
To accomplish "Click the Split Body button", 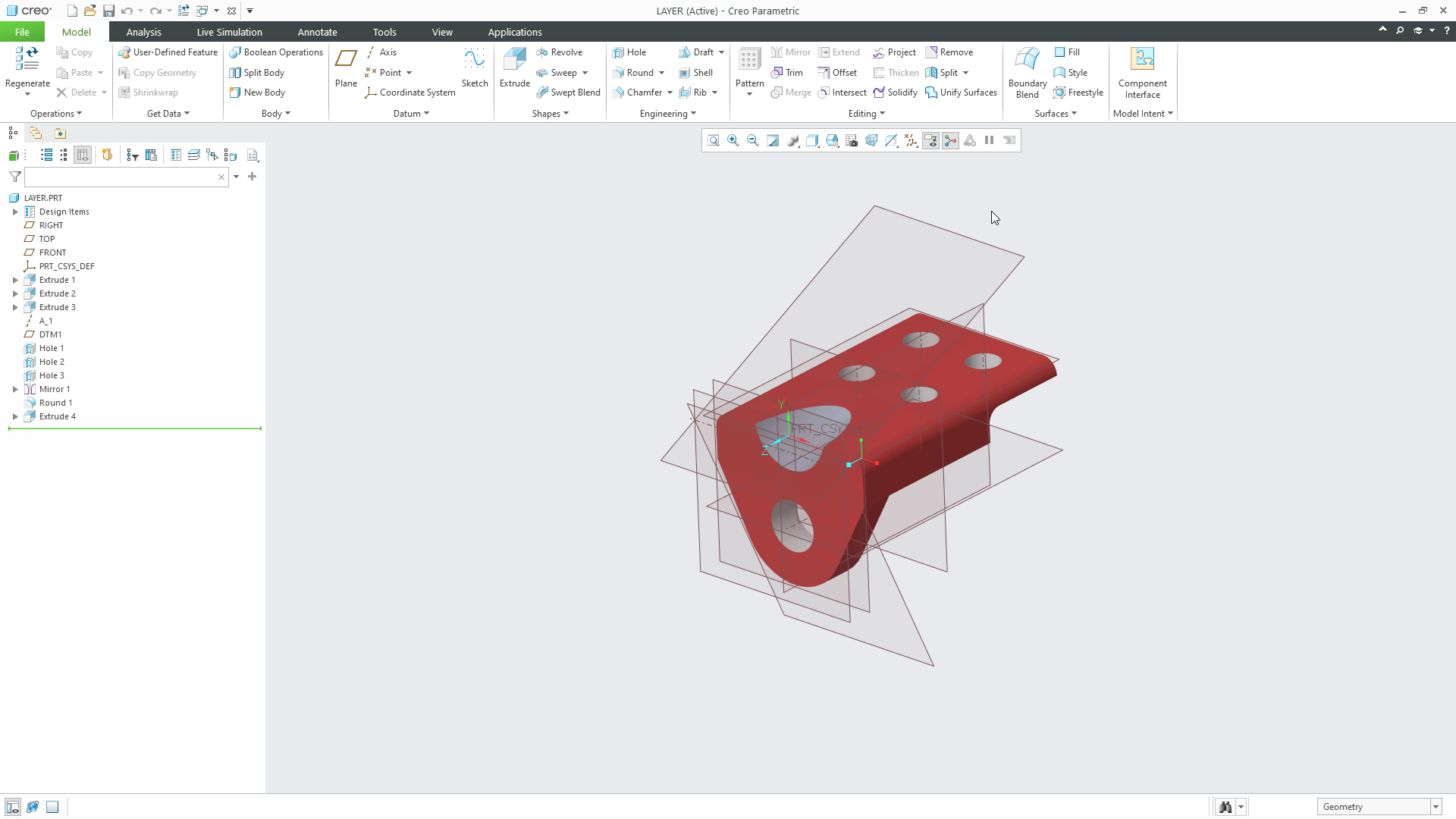I will point(257,73).
